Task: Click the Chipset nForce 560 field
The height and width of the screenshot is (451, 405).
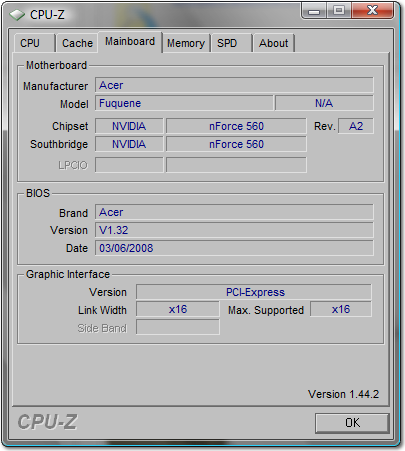Action: pyautogui.click(x=236, y=126)
